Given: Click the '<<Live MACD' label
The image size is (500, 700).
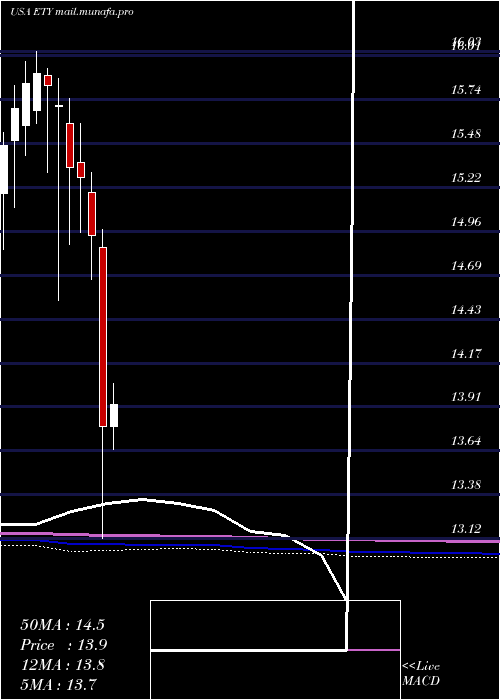Looking at the screenshot, I should pyautogui.click(x=421, y=674).
